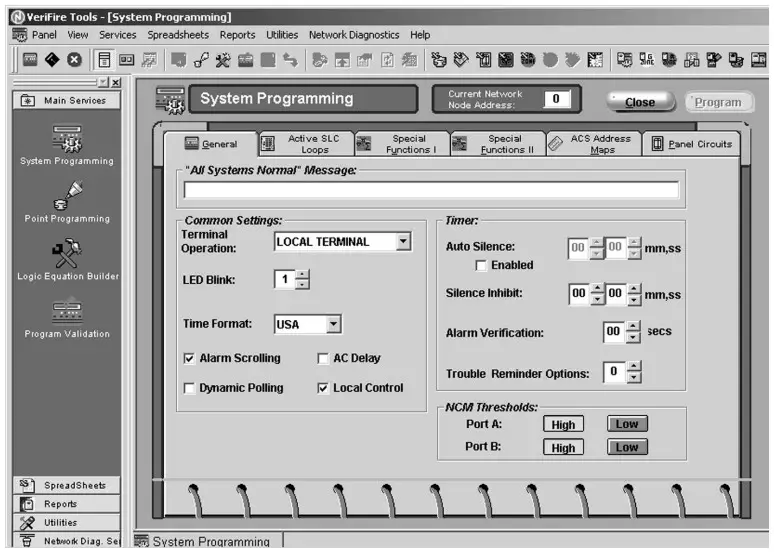Click the panel icon left of Panel menu

coord(20,35)
